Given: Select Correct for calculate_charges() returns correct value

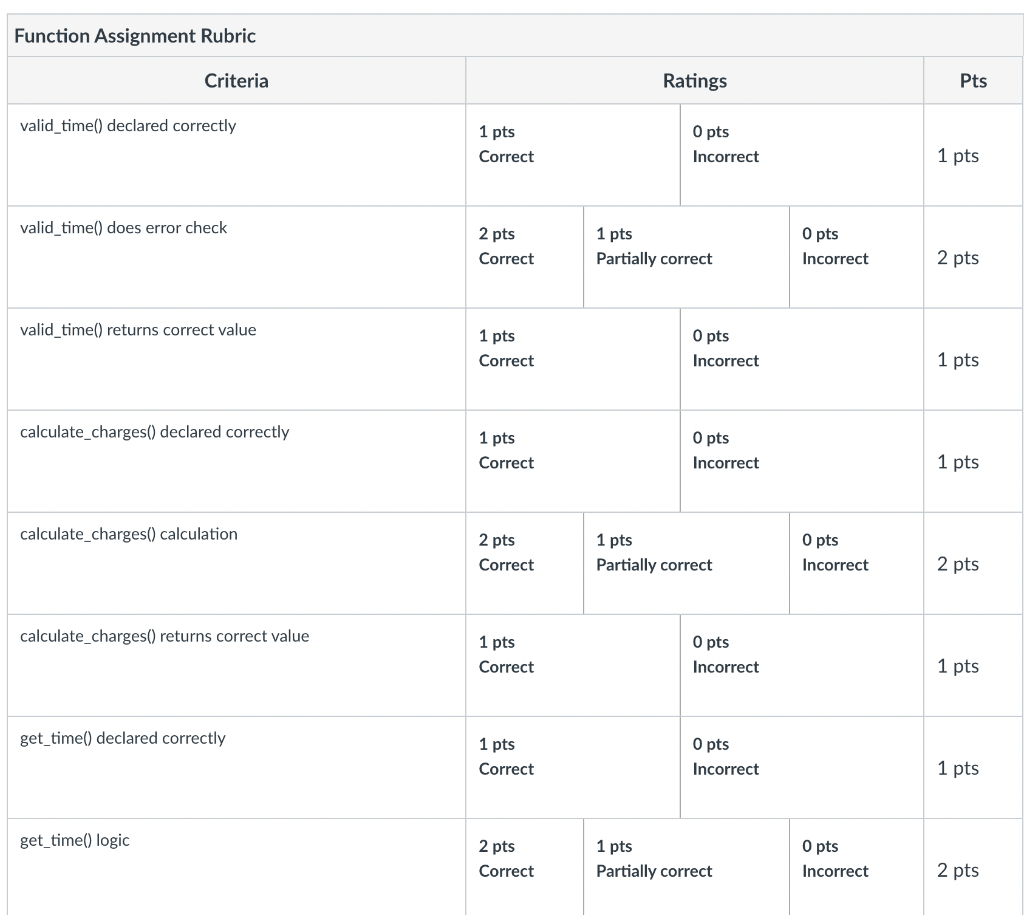Looking at the screenshot, I should tap(573, 666).
